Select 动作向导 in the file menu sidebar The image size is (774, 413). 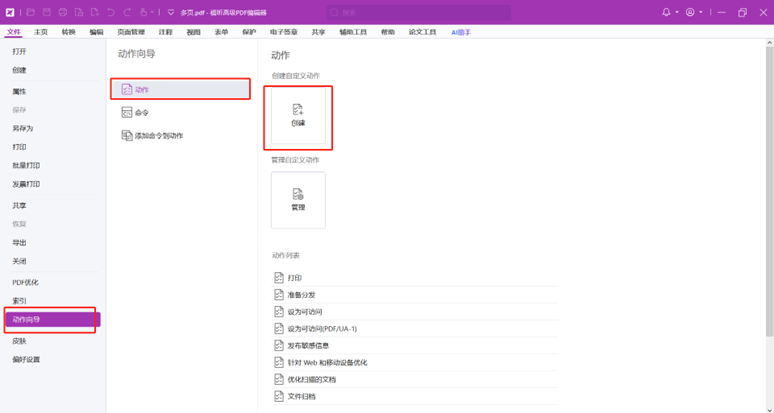point(53,319)
